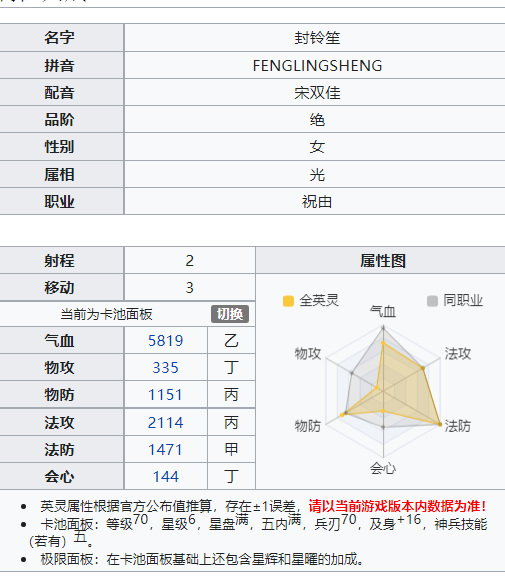The image size is (505, 578).
Task: Click the 卡池面板 note line
Action: pos(258,532)
